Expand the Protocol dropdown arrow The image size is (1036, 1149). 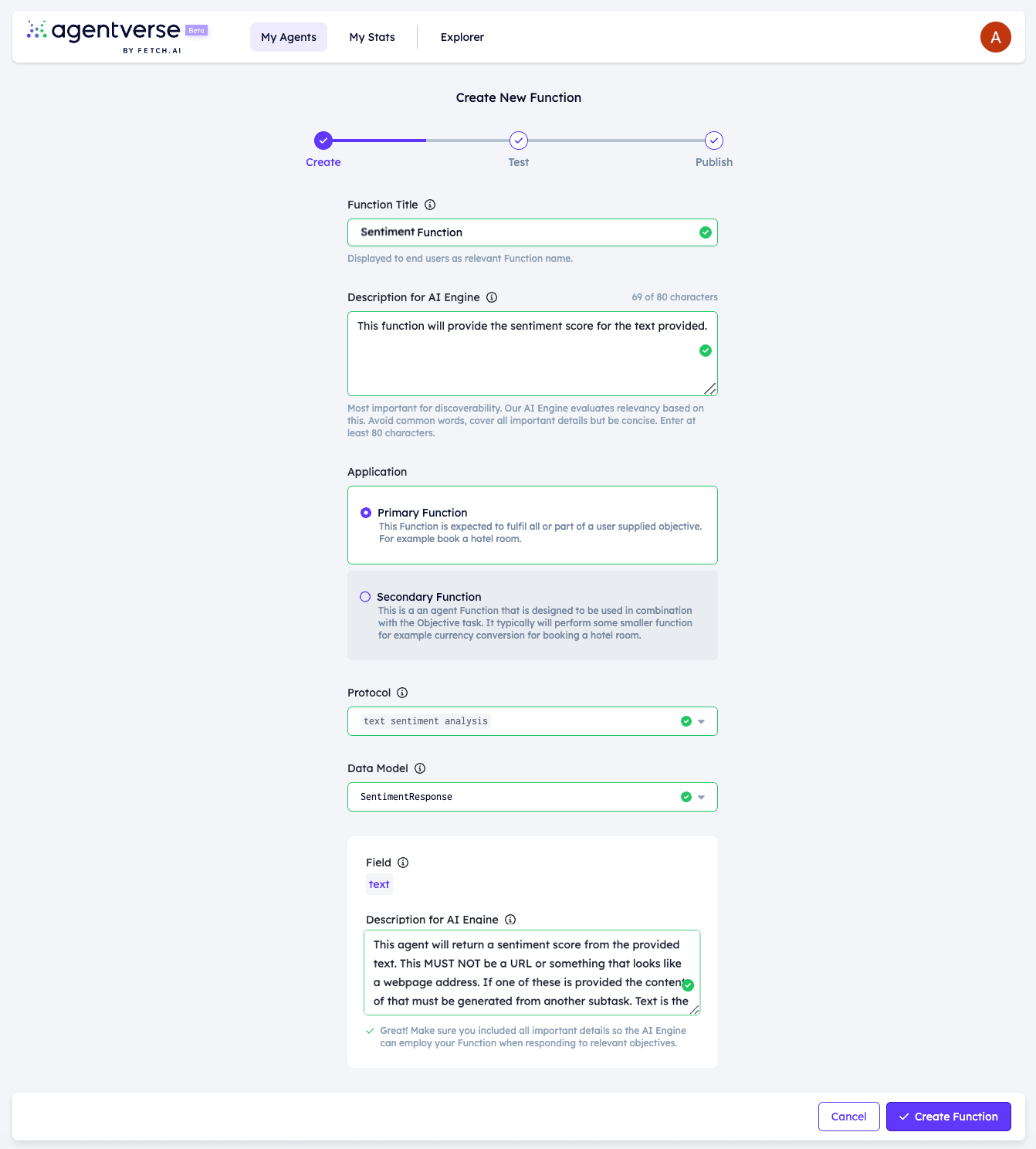click(701, 721)
